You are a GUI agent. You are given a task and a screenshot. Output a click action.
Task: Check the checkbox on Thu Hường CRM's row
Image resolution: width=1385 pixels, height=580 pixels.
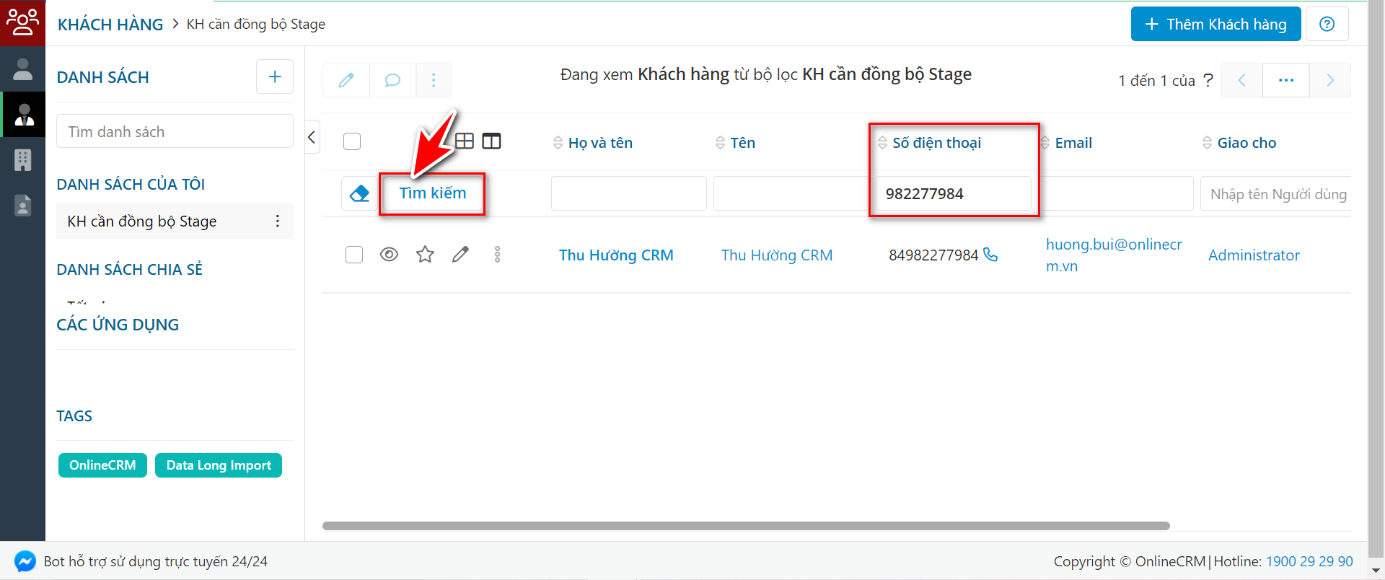[353, 254]
